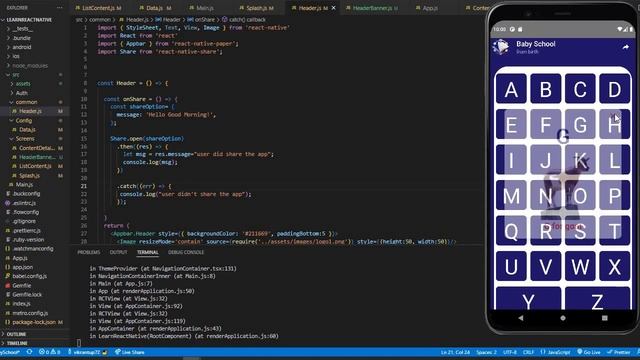640x360 pixels.
Task: Click the UTF-8 encoding status entry
Action: (x=510, y=352)
